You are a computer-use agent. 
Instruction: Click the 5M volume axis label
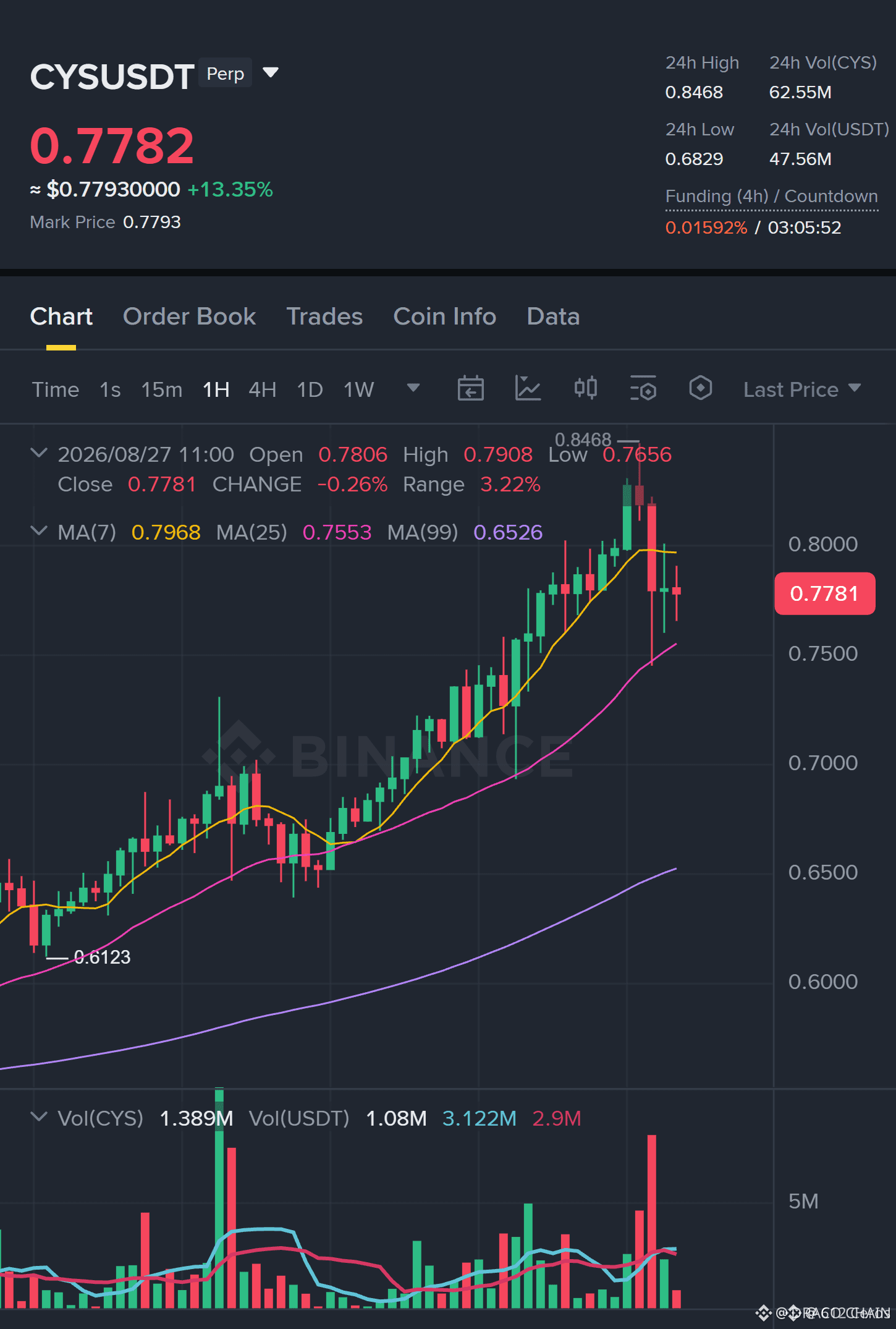click(x=803, y=1201)
